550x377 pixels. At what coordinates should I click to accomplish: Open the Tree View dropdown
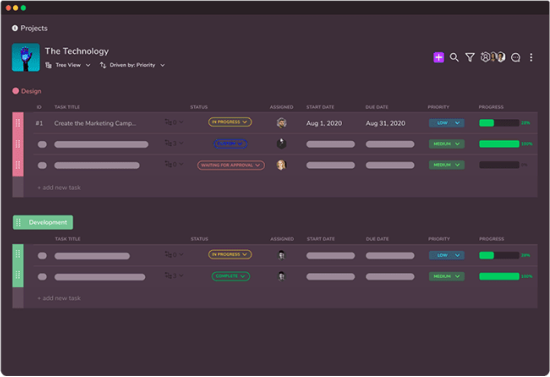tap(68, 65)
